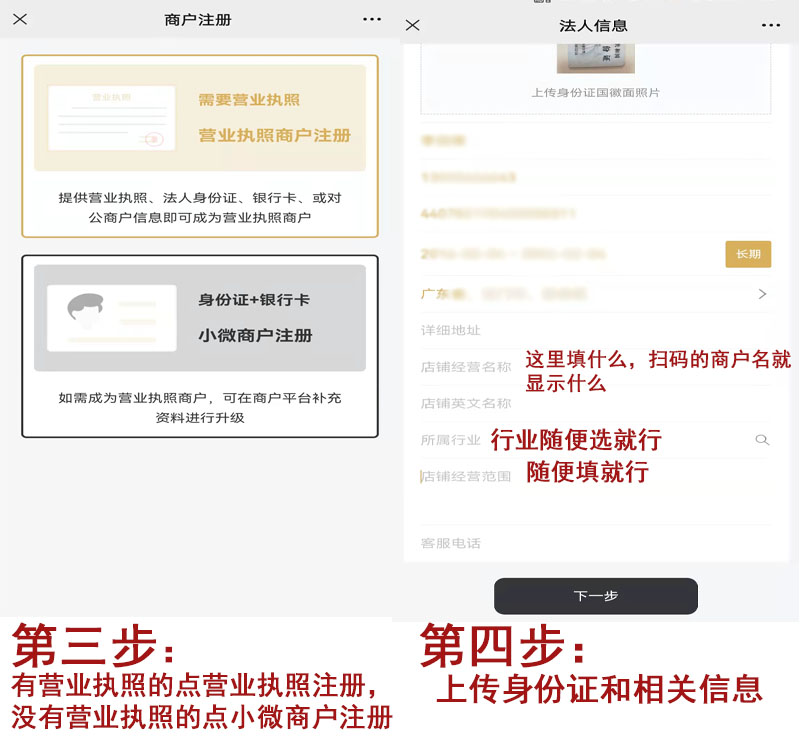This screenshot has height=750, width=800.
Task: Focus the 店铺经营范围 text area
Action: tap(595, 491)
